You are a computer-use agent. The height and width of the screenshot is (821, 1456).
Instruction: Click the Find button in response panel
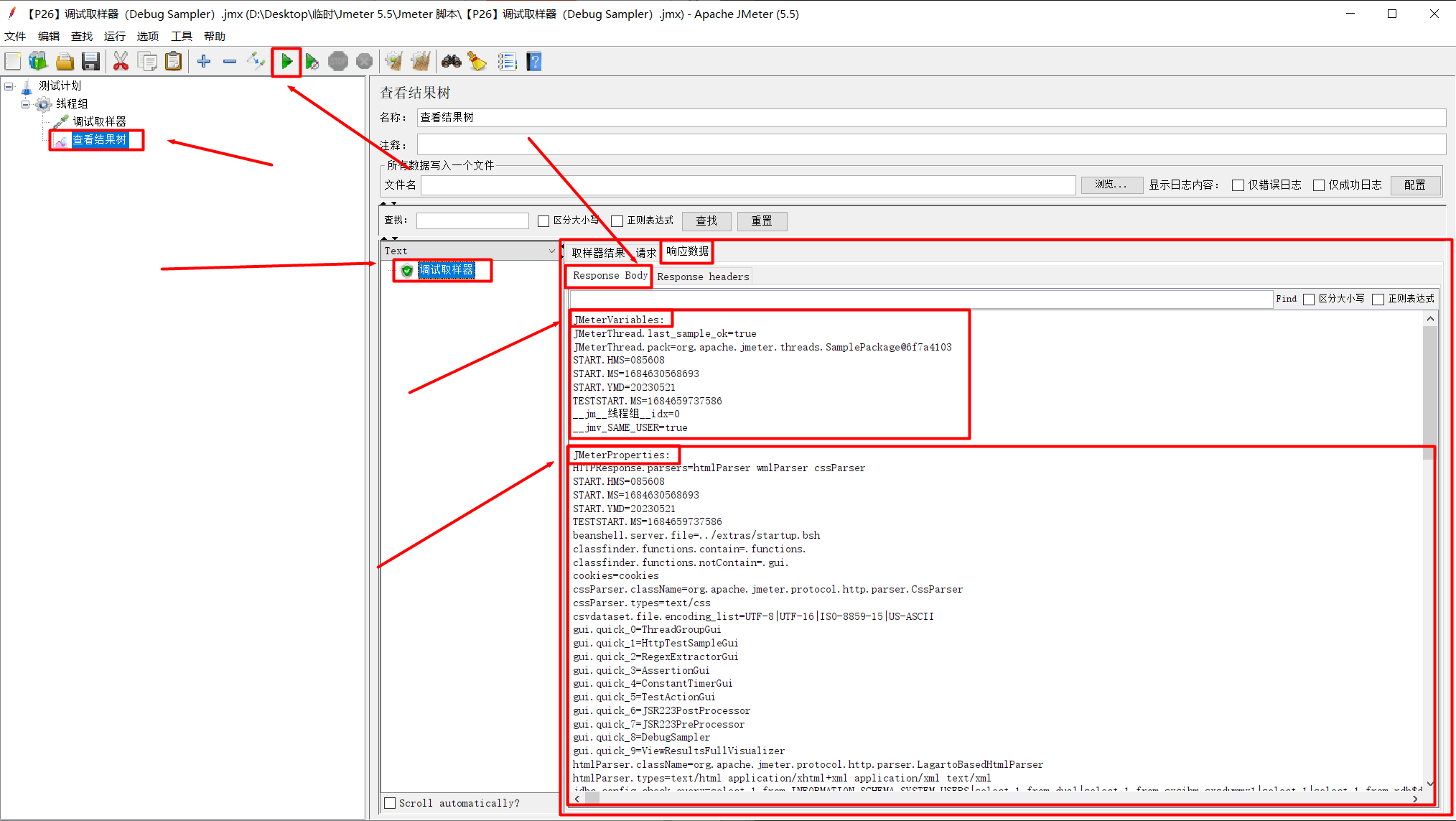click(x=1286, y=300)
